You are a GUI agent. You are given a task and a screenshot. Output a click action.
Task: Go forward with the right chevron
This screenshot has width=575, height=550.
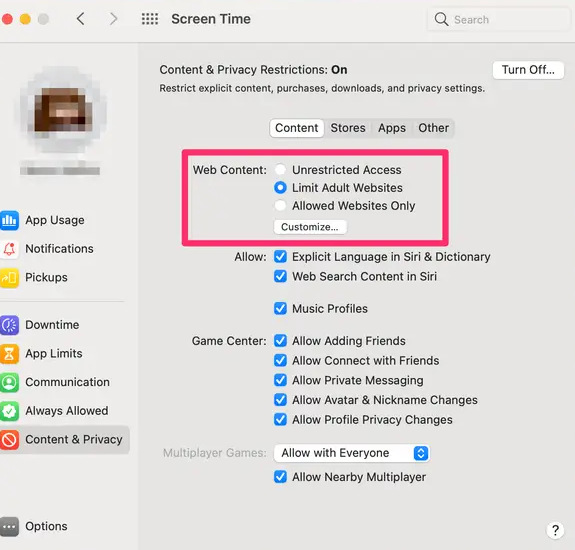tap(114, 19)
